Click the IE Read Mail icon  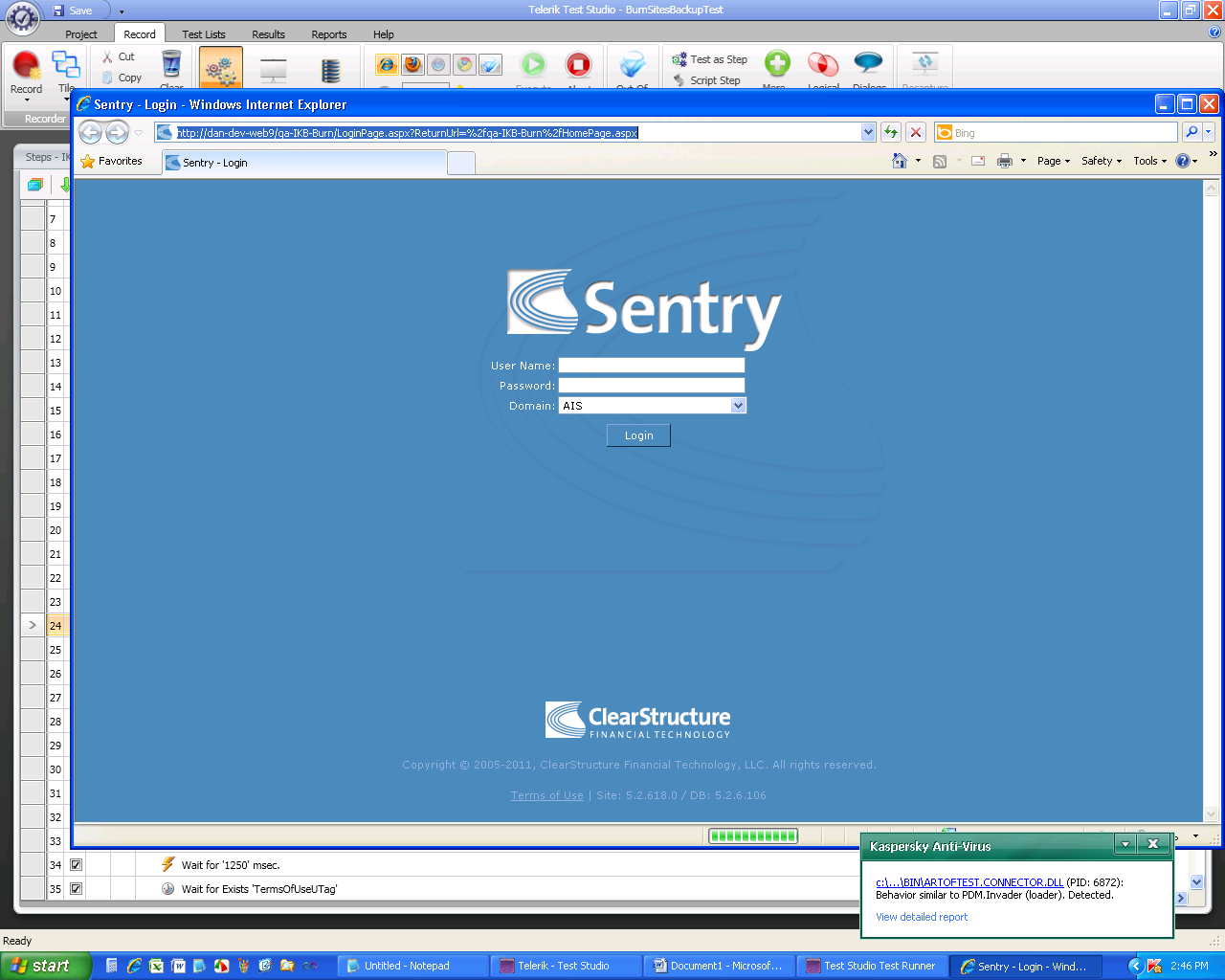[978, 161]
